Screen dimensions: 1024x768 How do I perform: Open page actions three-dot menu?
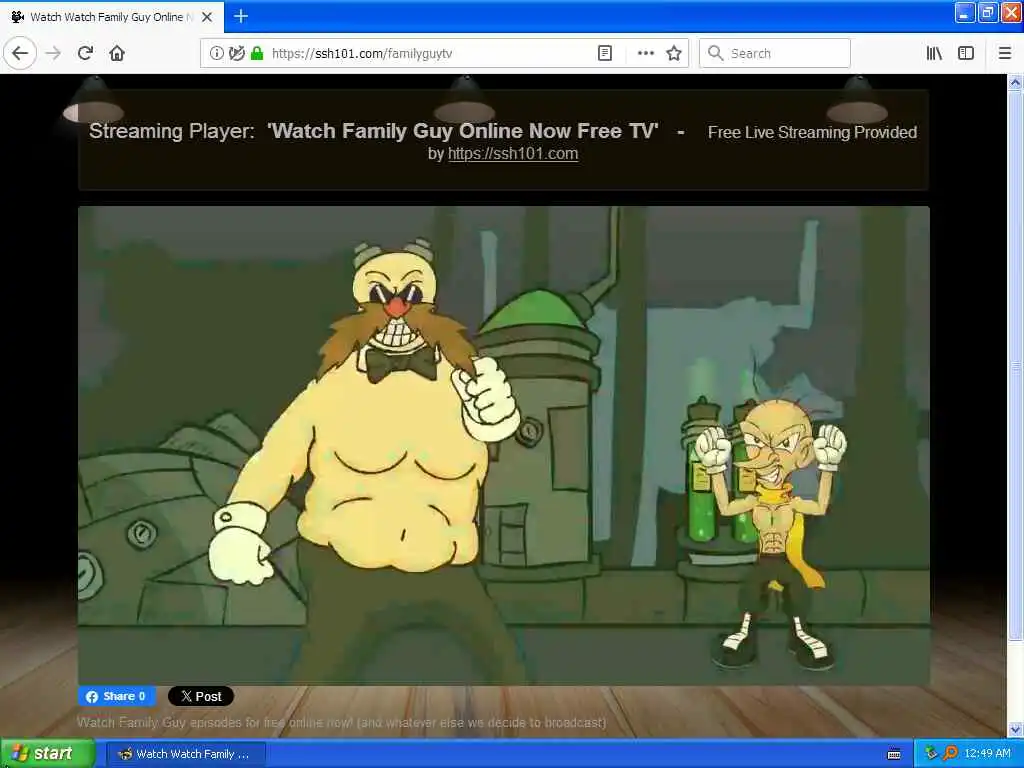645,53
